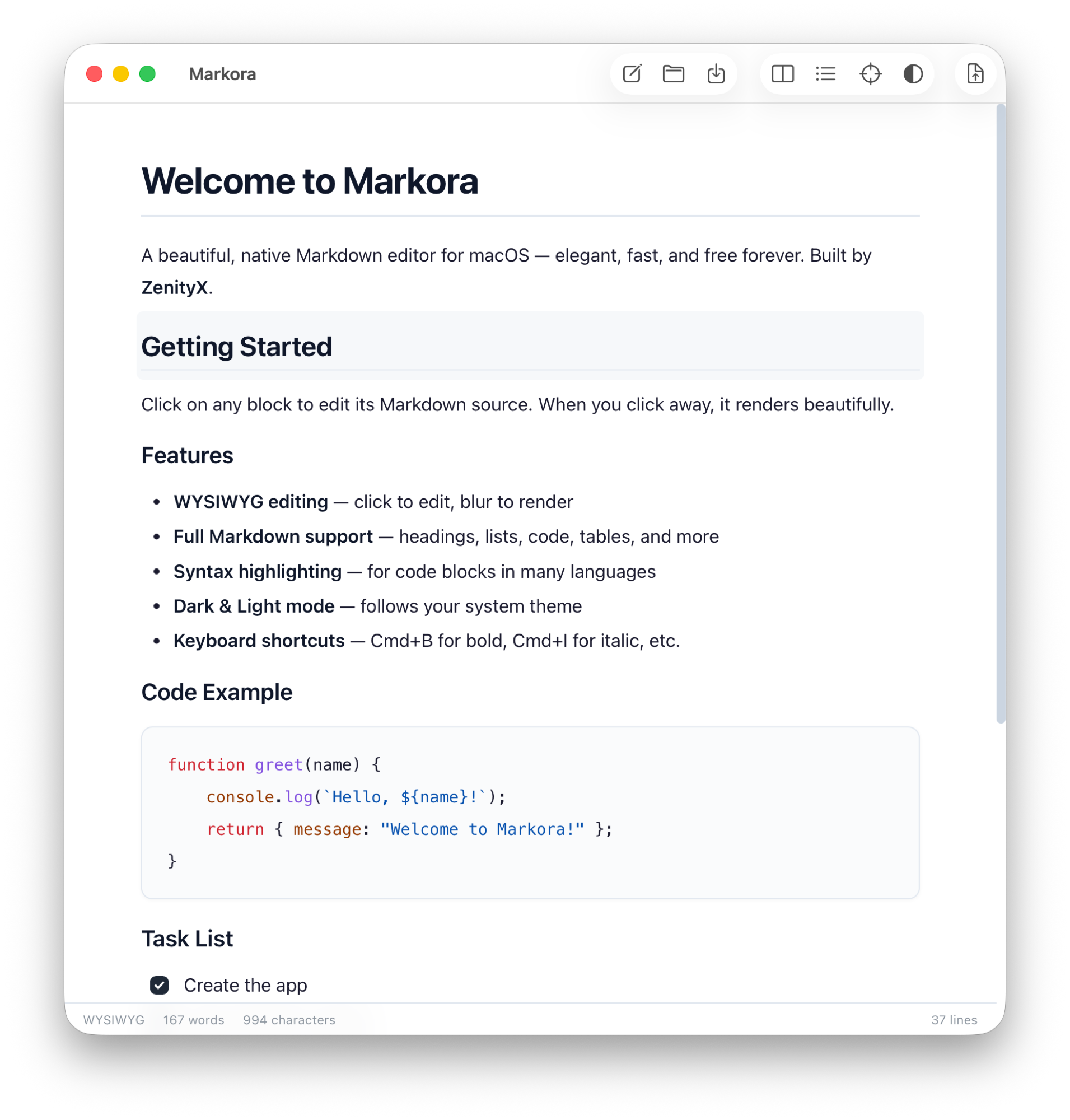Click the 'Syntax highlighting' bullet item
Viewport: 1070px width, 1120px height.
415,572
